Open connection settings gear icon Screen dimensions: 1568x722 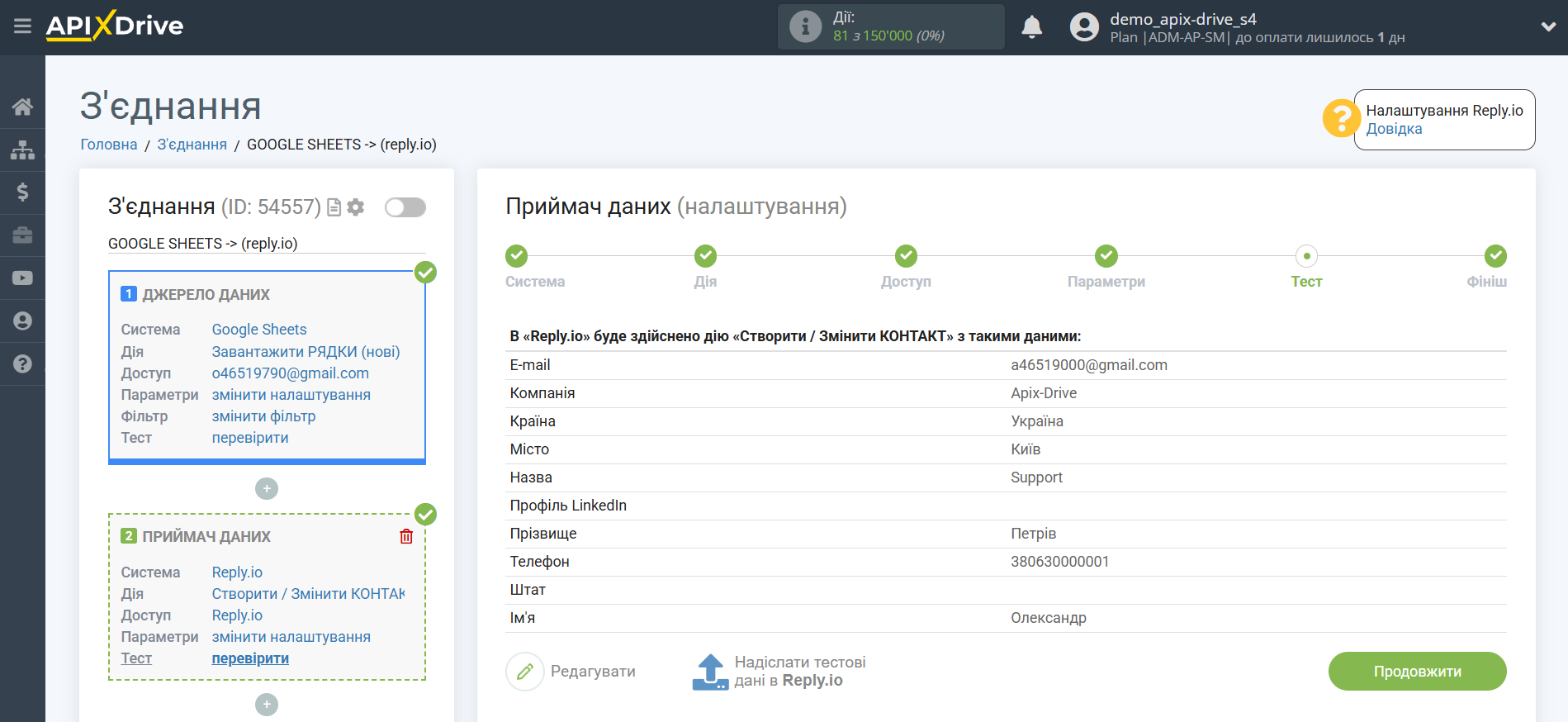[356, 207]
